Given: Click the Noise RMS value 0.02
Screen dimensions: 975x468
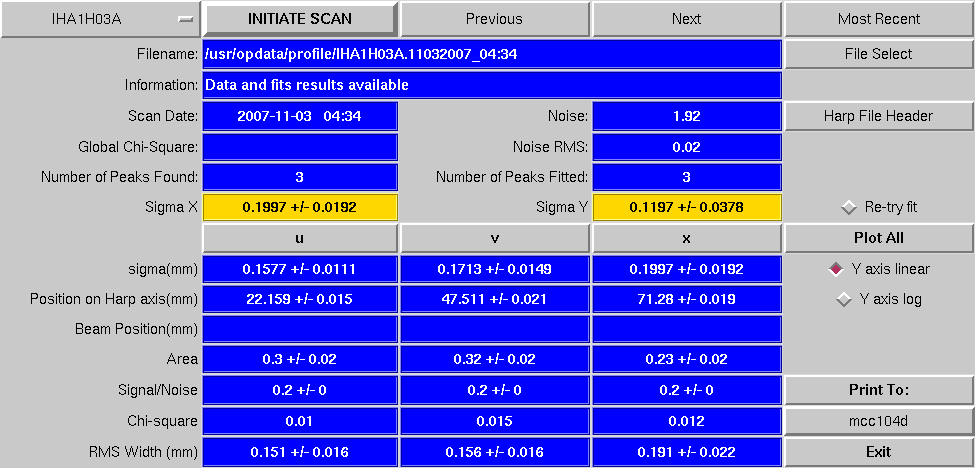Looking at the screenshot, I should (686, 147).
